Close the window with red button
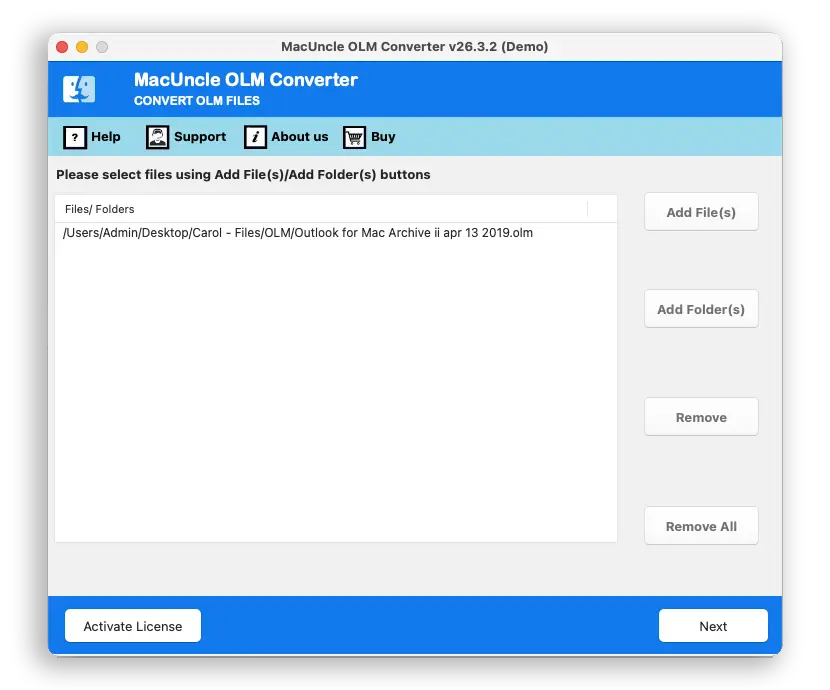The image size is (830, 690). click(62, 47)
